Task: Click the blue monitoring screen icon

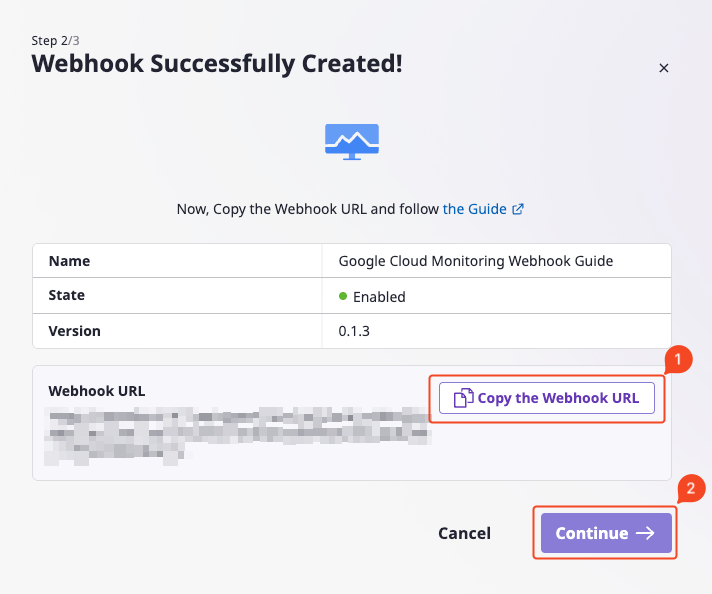Action: tap(352, 142)
